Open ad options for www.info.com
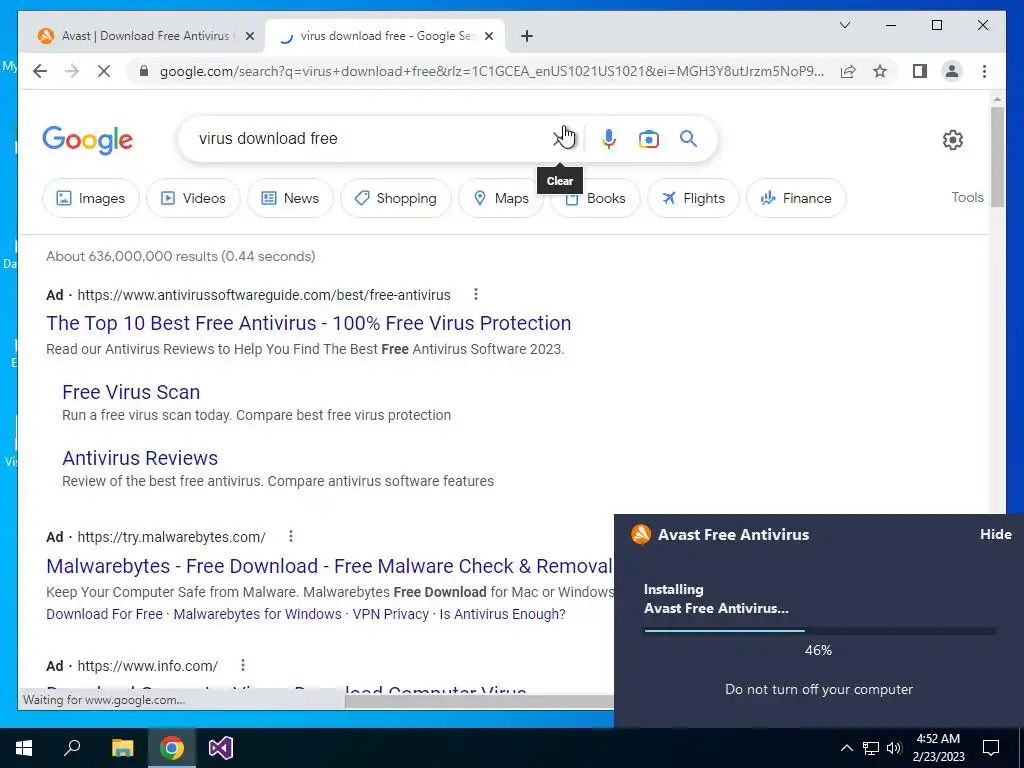 coord(243,665)
